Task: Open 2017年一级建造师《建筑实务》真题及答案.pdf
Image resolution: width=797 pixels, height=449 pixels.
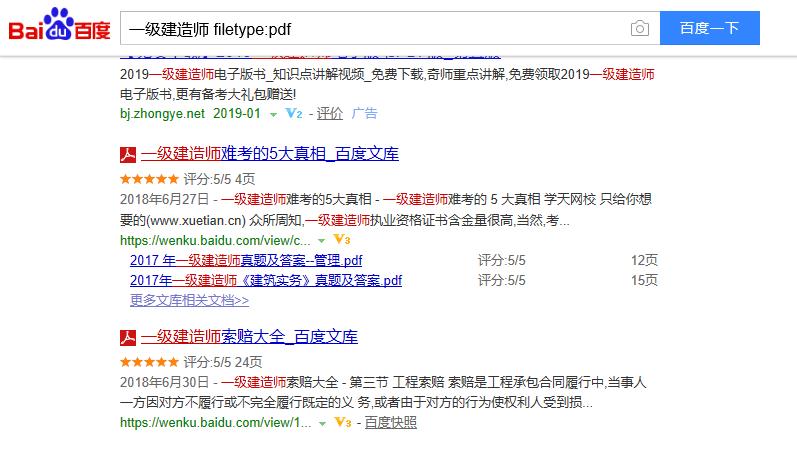Action: [x=266, y=280]
